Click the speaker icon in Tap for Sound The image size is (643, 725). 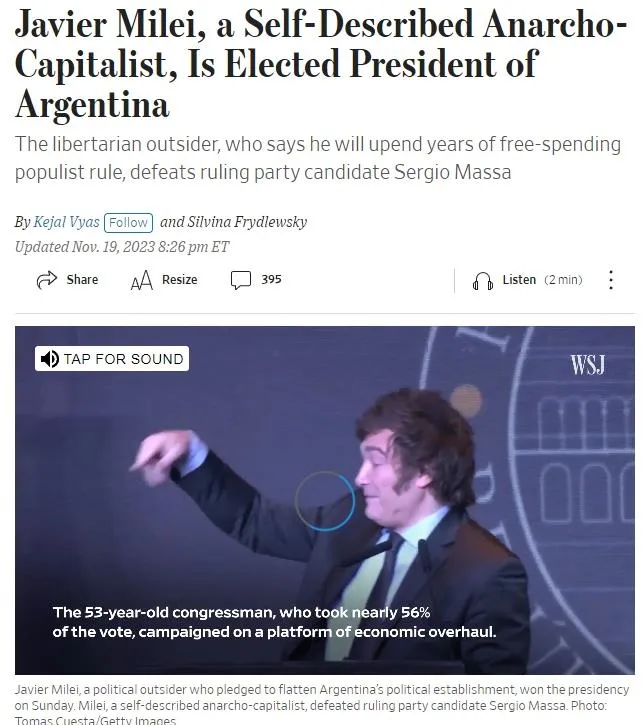49,359
